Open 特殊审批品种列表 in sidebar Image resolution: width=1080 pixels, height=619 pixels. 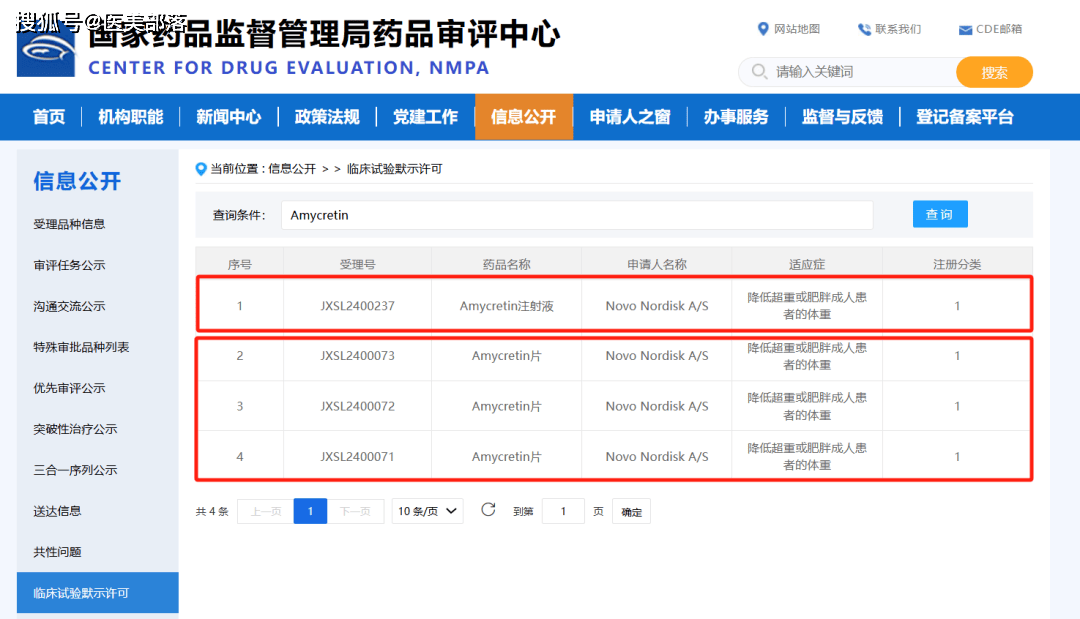(81, 347)
